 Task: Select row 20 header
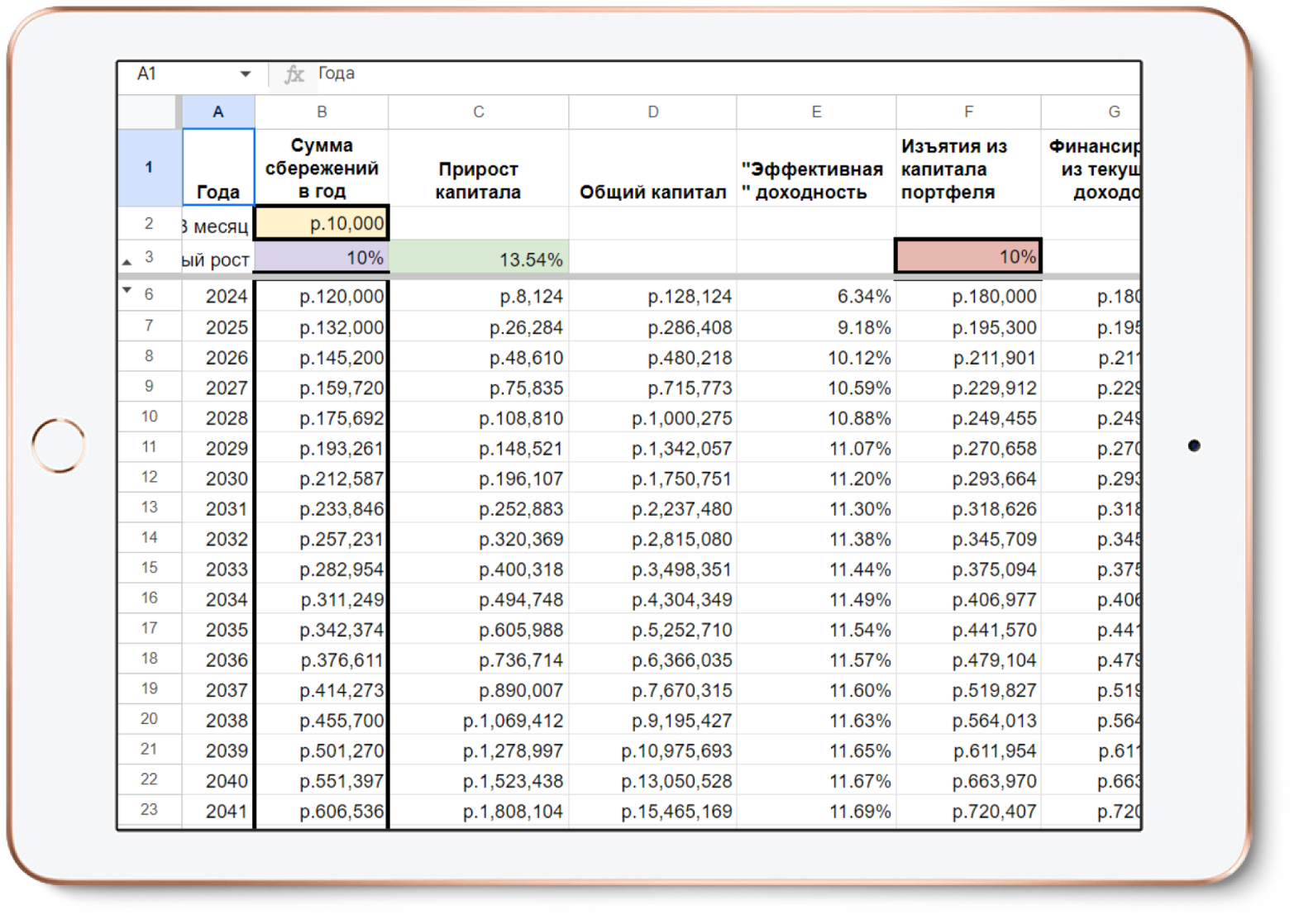(150, 720)
